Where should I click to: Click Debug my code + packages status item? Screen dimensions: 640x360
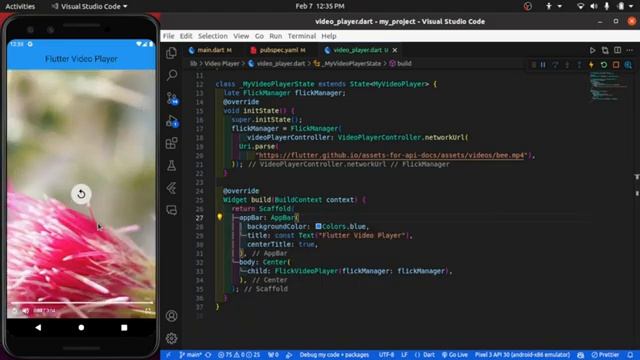coord(334,355)
